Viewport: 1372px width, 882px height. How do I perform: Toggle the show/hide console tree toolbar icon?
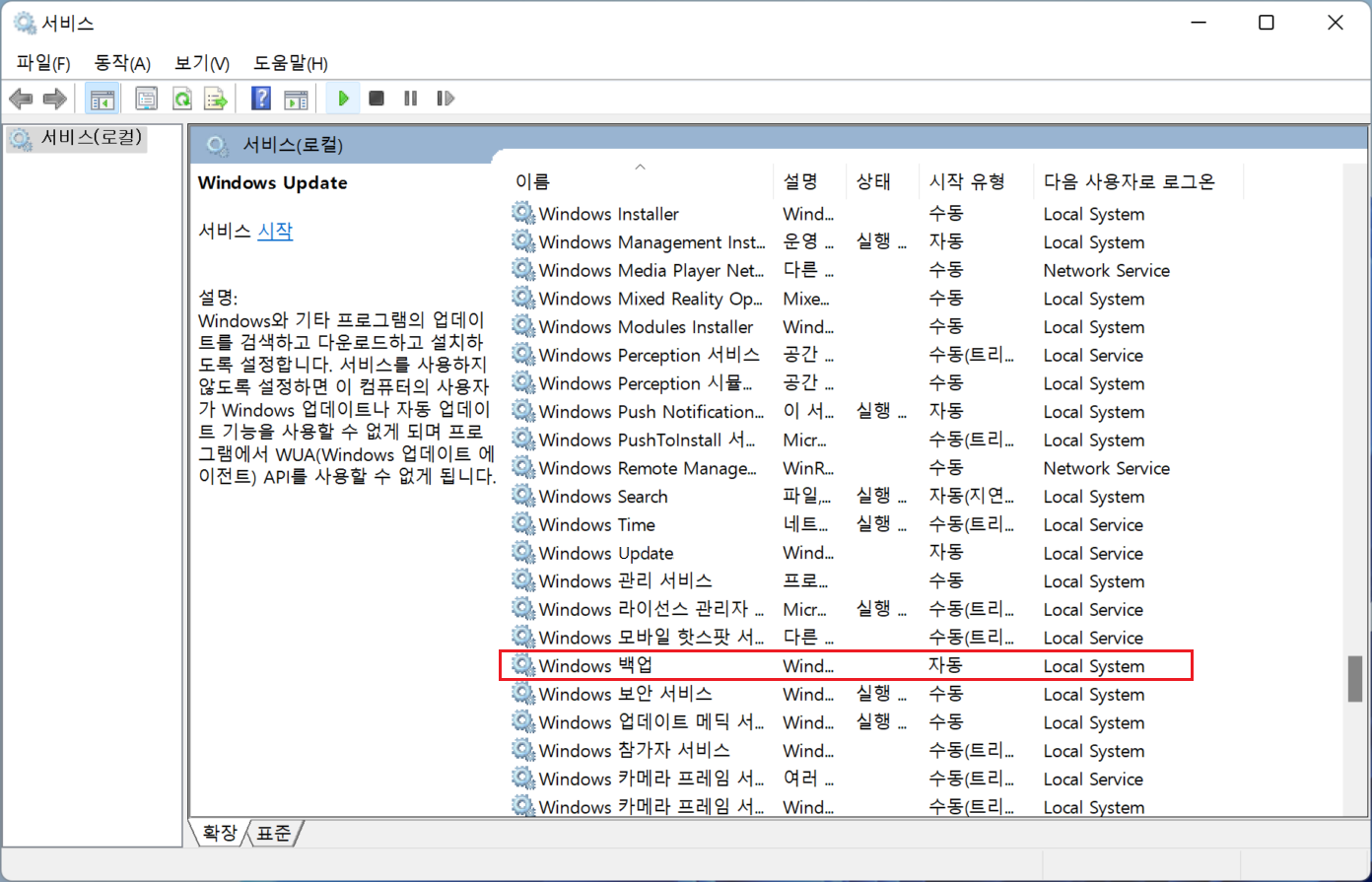(x=103, y=99)
